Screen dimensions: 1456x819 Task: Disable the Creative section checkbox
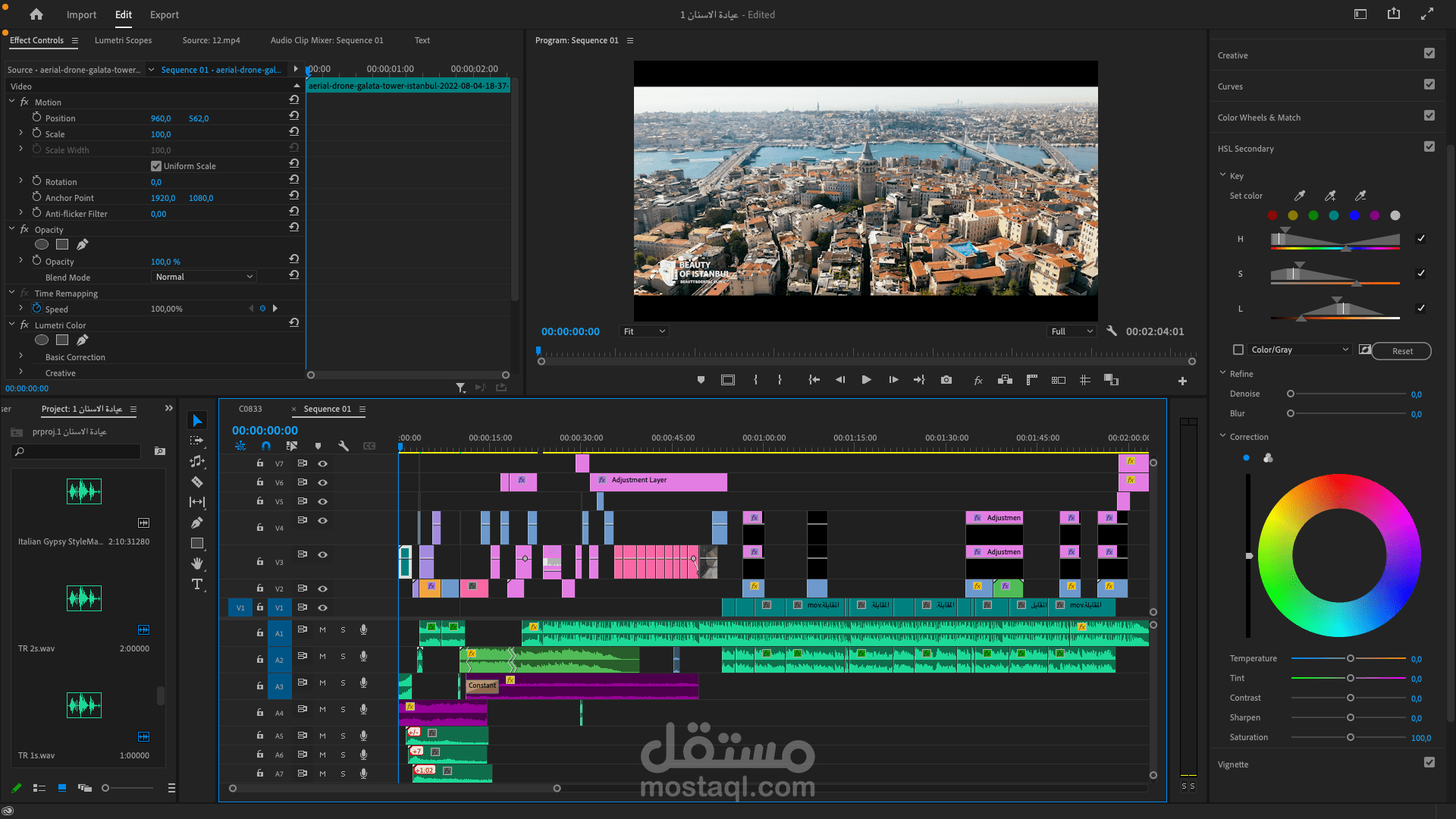click(1429, 53)
